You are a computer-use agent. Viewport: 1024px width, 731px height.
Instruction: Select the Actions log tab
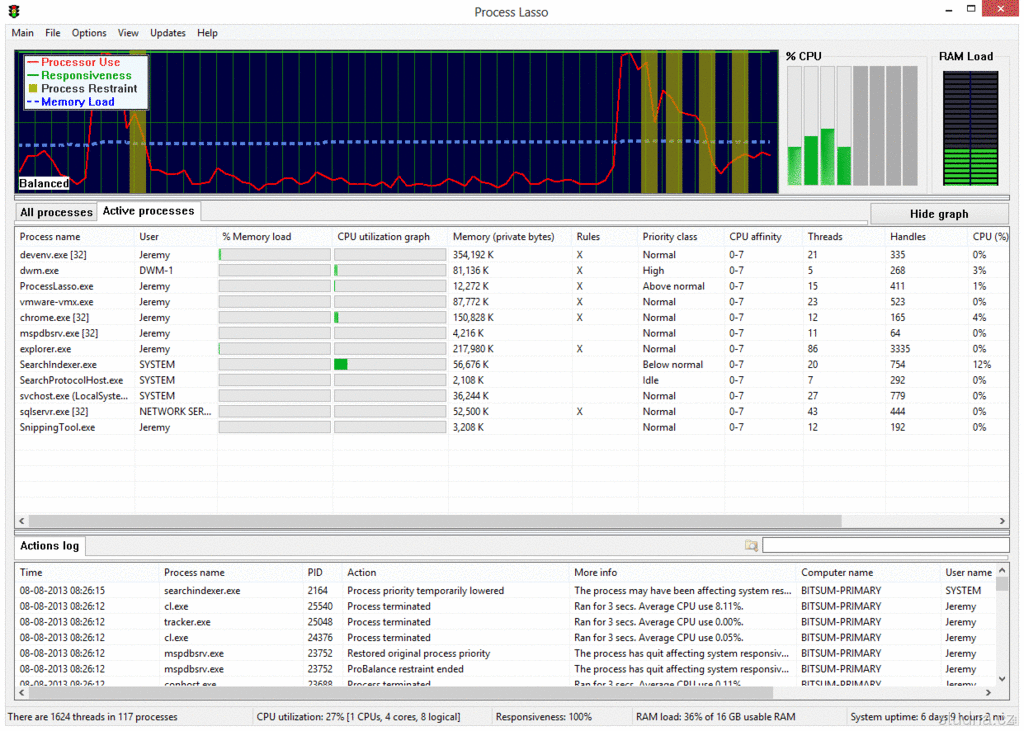click(x=49, y=546)
